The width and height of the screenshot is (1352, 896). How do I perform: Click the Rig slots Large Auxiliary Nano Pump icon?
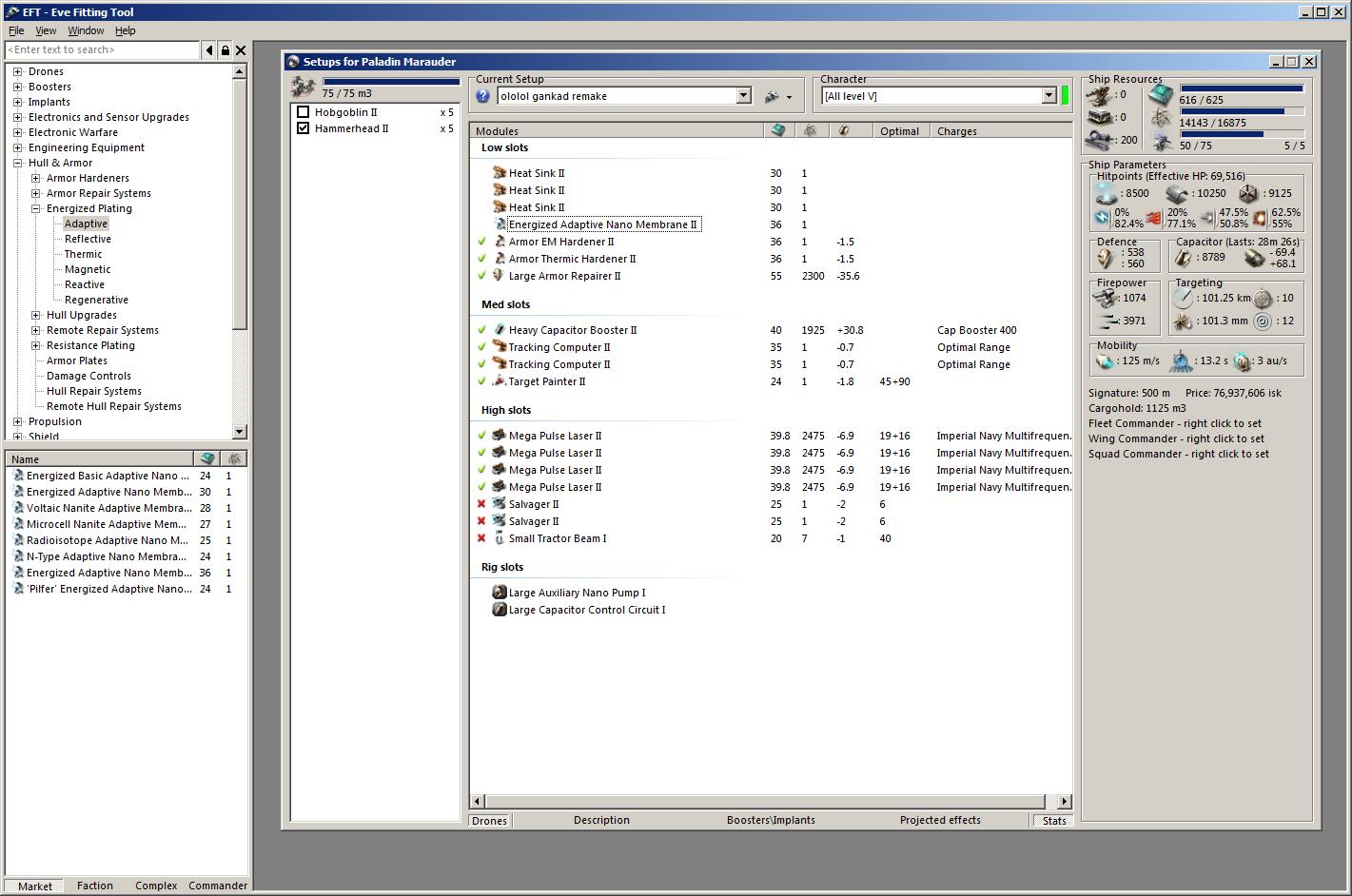(x=499, y=593)
